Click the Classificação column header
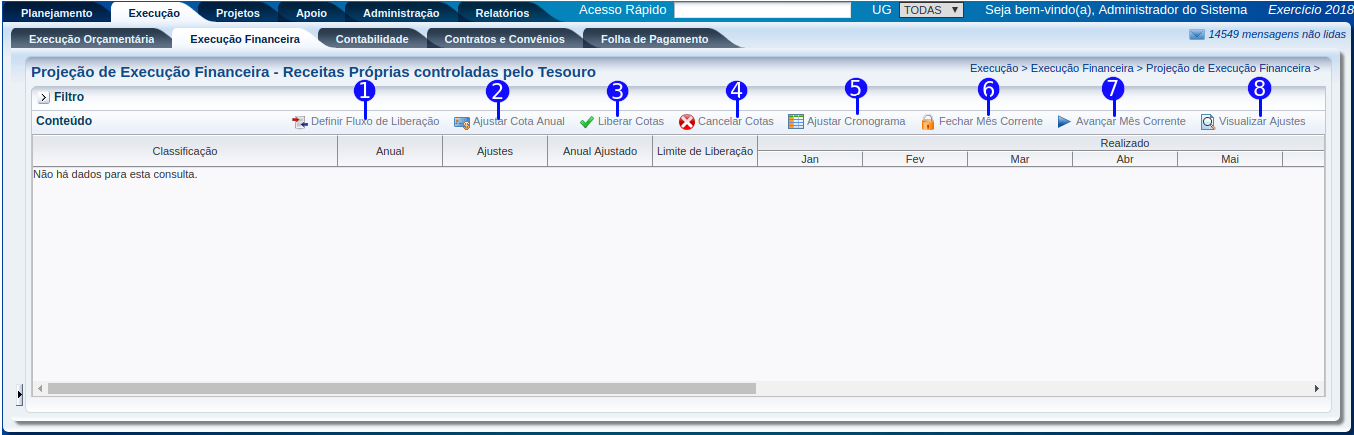 click(185, 151)
